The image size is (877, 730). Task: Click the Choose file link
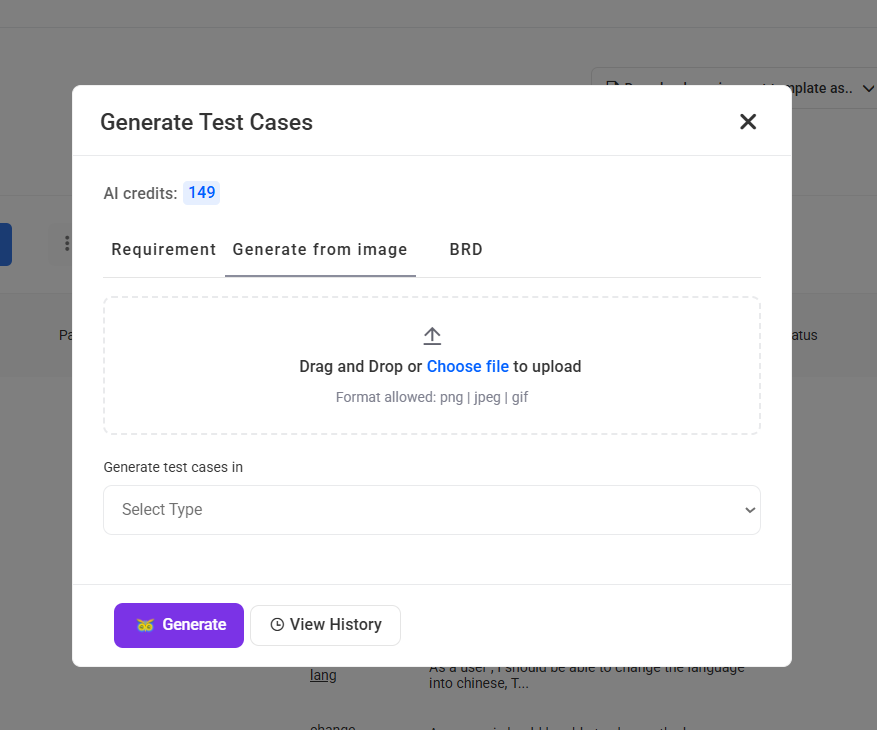click(468, 366)
